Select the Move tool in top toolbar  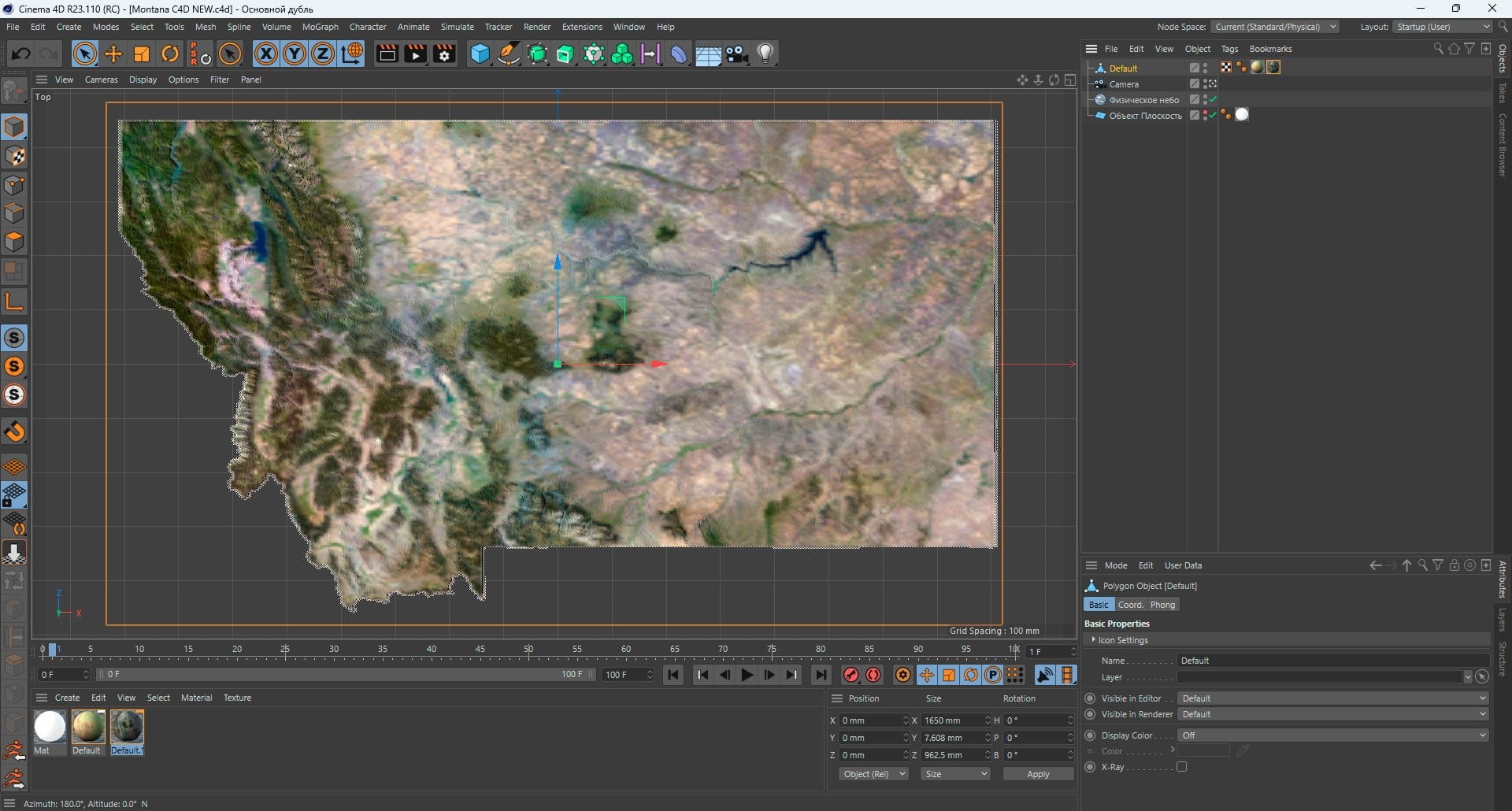pyautogui.click(x=113, y=54)
